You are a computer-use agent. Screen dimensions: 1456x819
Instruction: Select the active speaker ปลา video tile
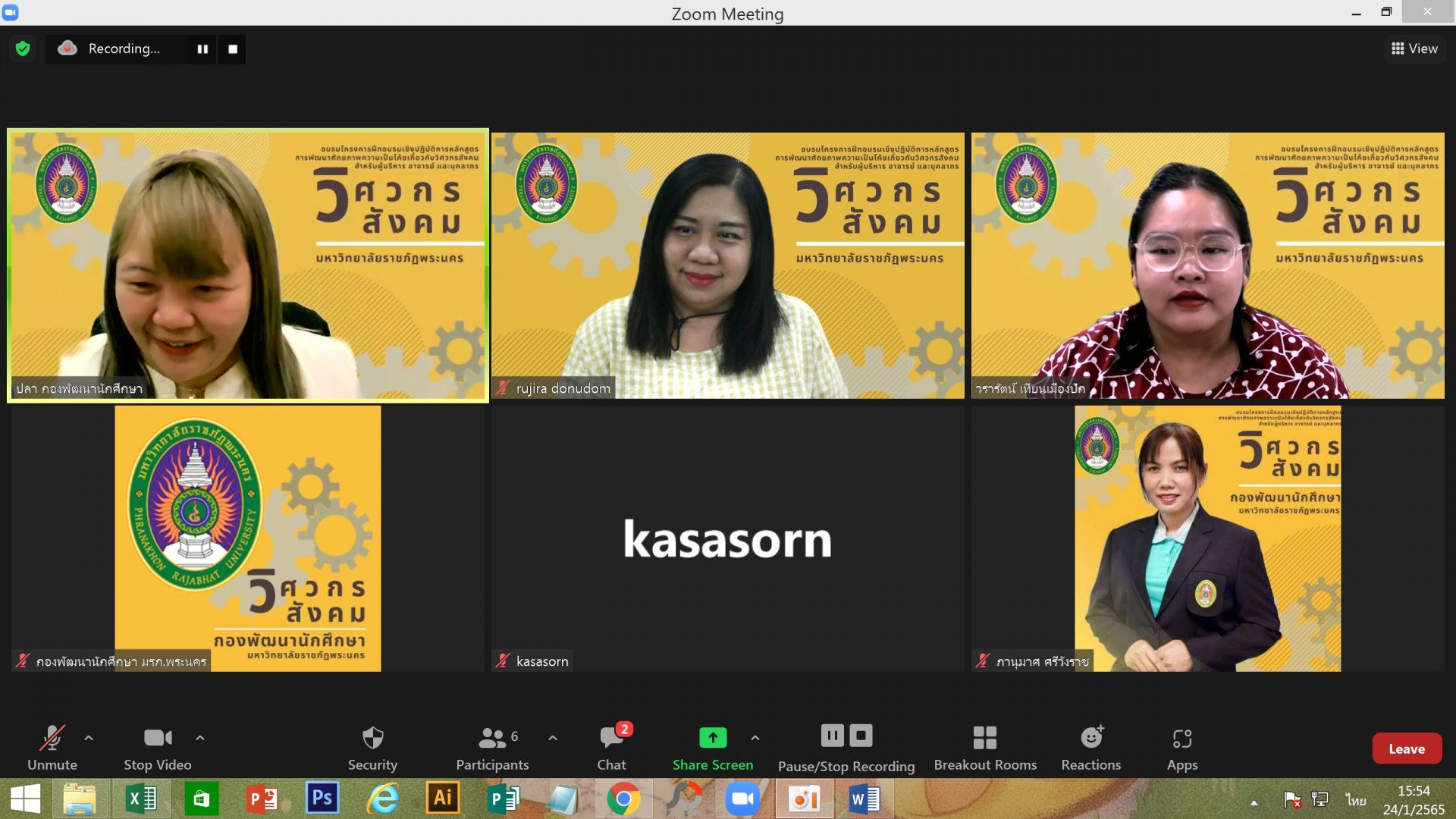[248, 265]
